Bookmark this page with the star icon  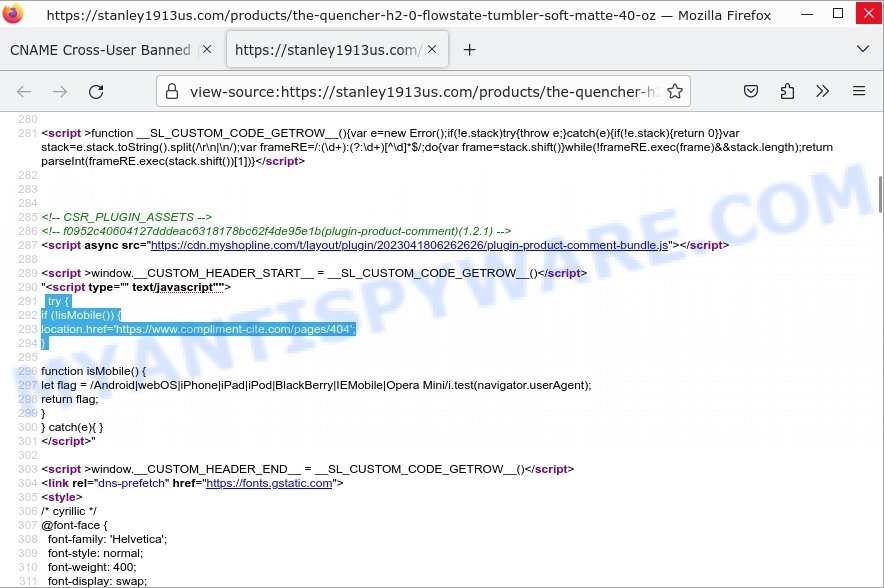[x=675, y=91]
